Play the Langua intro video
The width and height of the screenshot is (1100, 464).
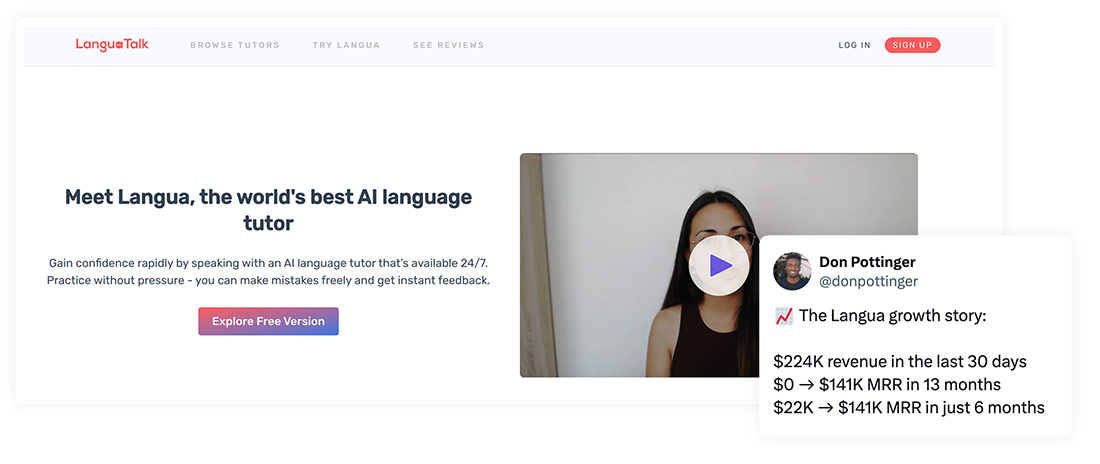(x=719, y=265)
